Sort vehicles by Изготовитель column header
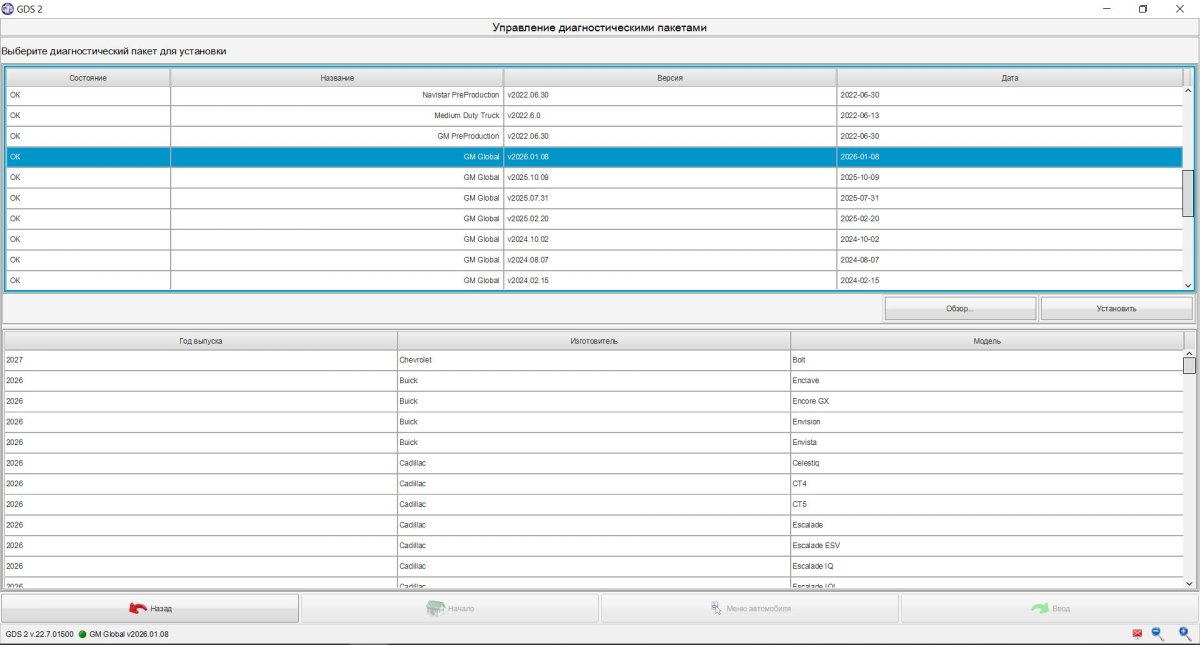1200x645 pixels. [x=593, y=341]
